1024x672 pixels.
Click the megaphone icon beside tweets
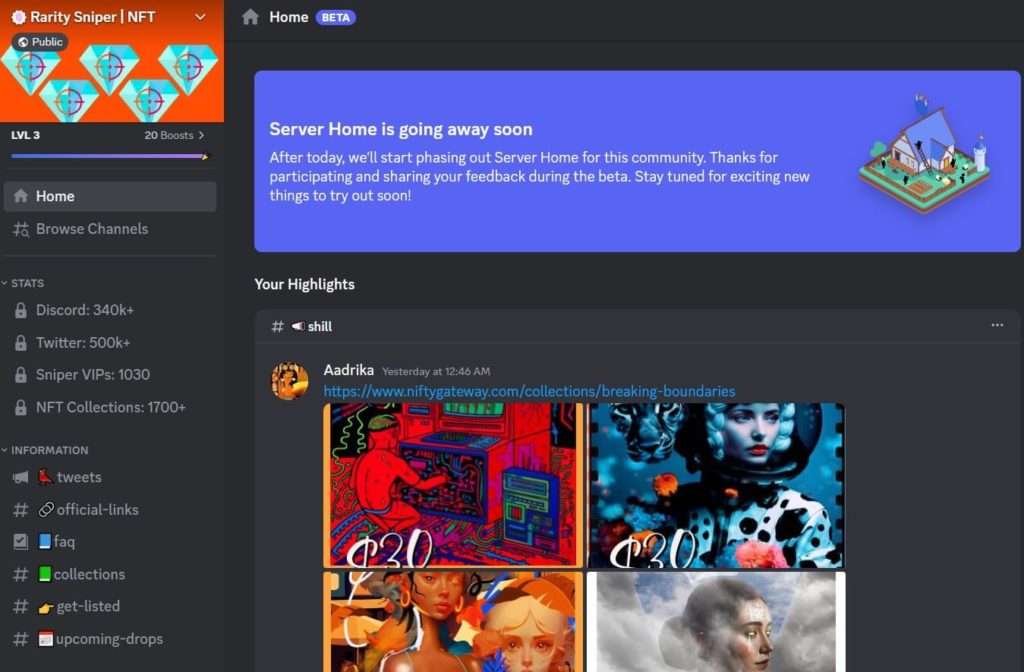pos(21,477)
